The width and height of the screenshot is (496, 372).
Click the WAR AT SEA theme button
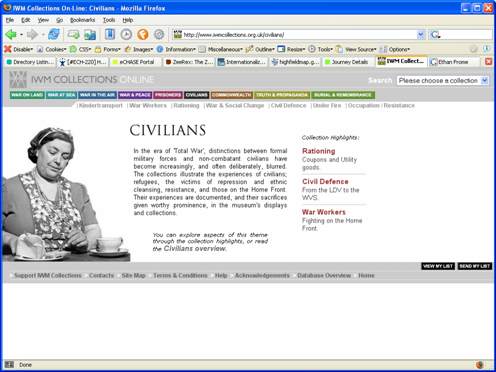click(x=61, y=95)
